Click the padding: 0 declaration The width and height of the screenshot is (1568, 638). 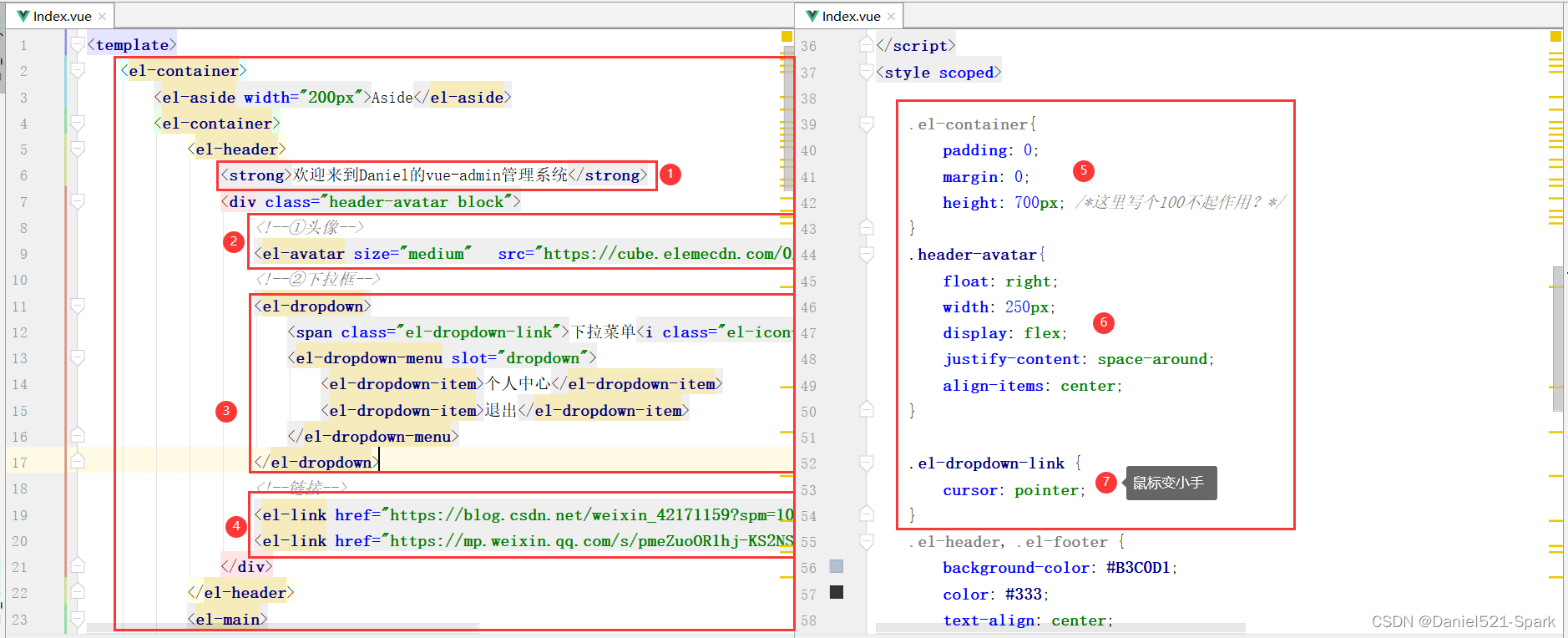(990, 150)
